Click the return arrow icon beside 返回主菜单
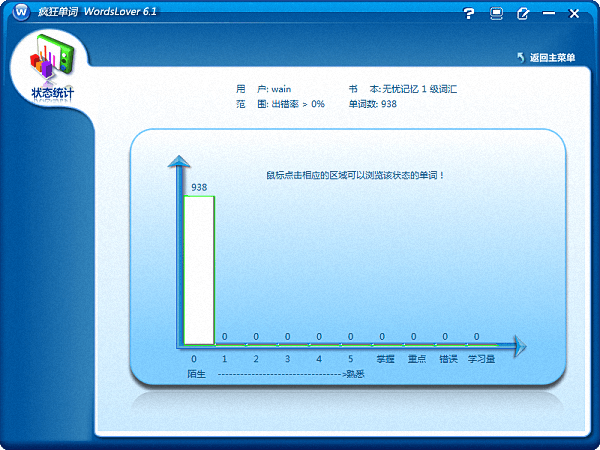Screen dimensions: 600x450 (x=521, y=57)
